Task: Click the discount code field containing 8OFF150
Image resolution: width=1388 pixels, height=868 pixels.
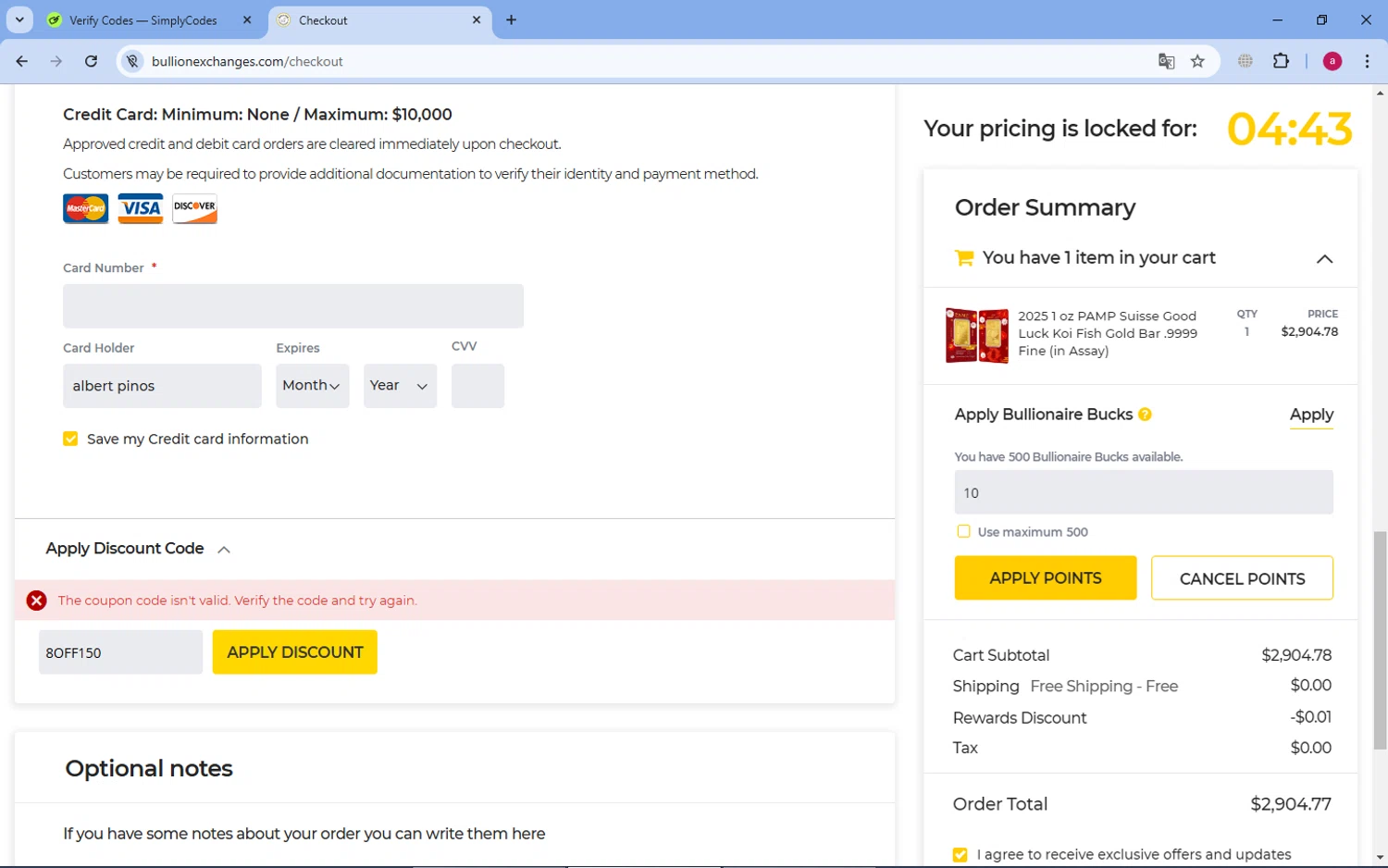Action: pos(120,652)
